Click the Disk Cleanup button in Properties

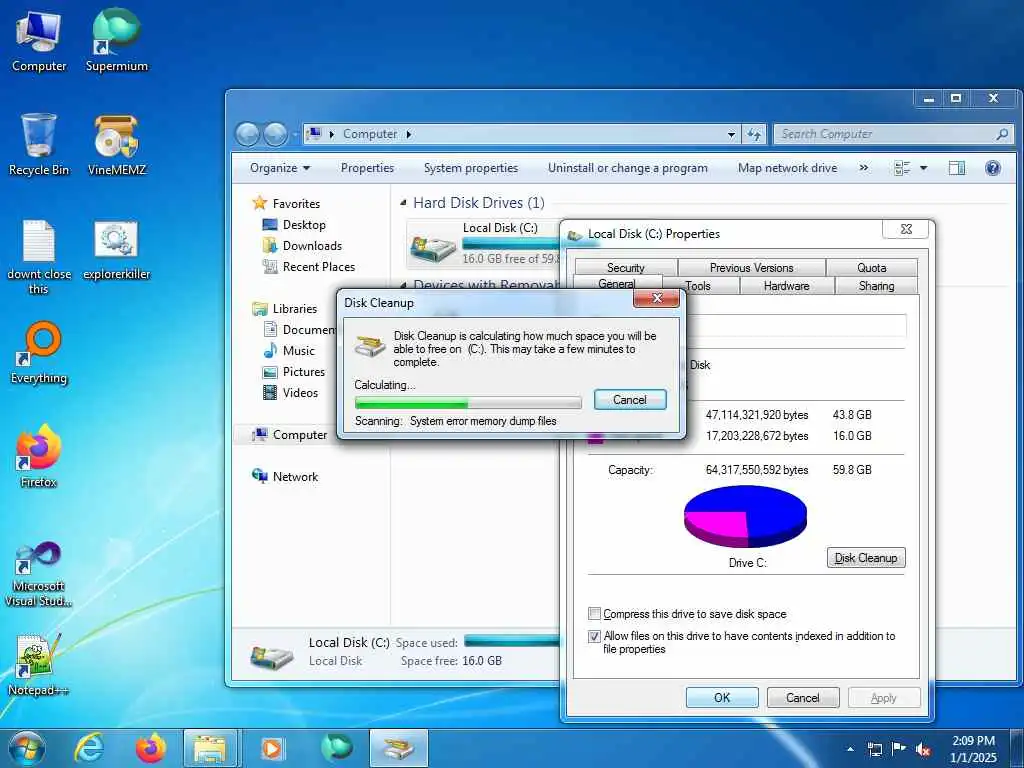coord(866,558)
